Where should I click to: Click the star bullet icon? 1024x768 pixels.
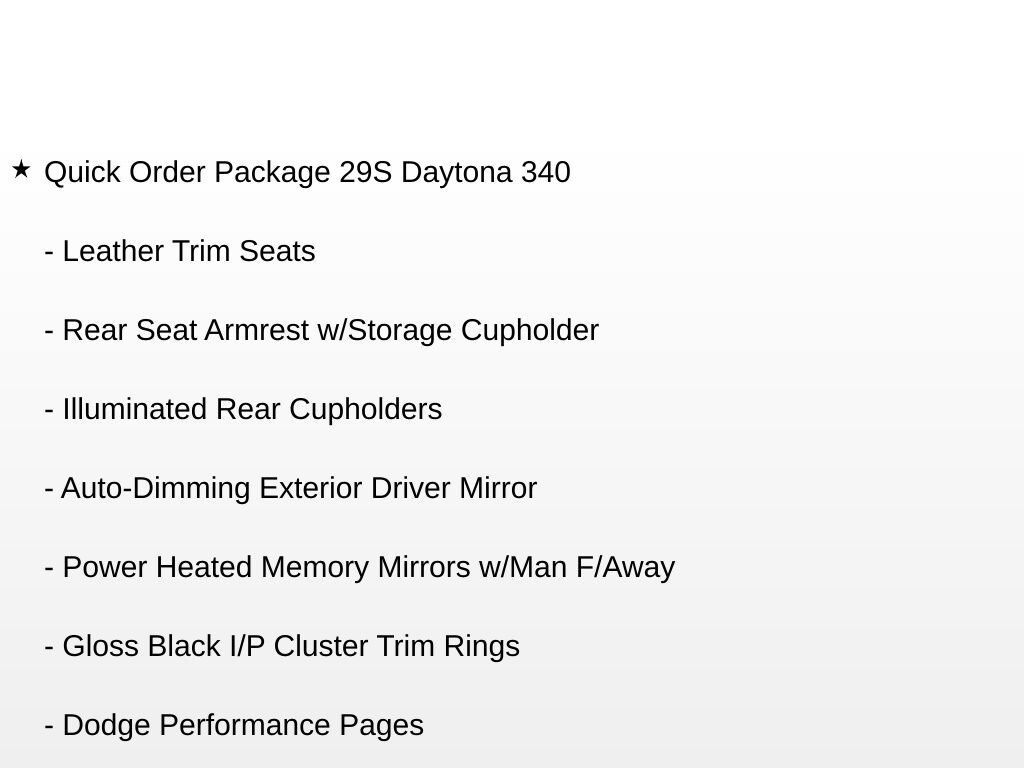click(21, 170)
